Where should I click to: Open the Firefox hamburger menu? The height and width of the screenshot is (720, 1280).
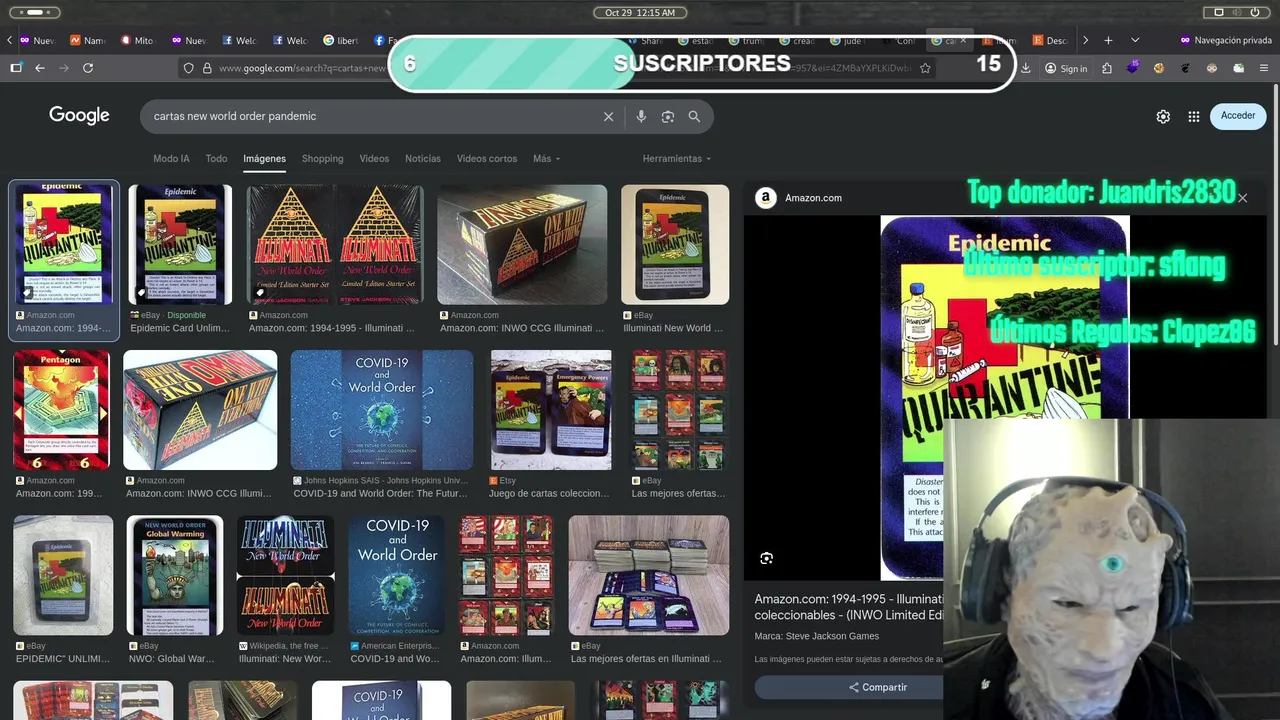click(1264, 68)
